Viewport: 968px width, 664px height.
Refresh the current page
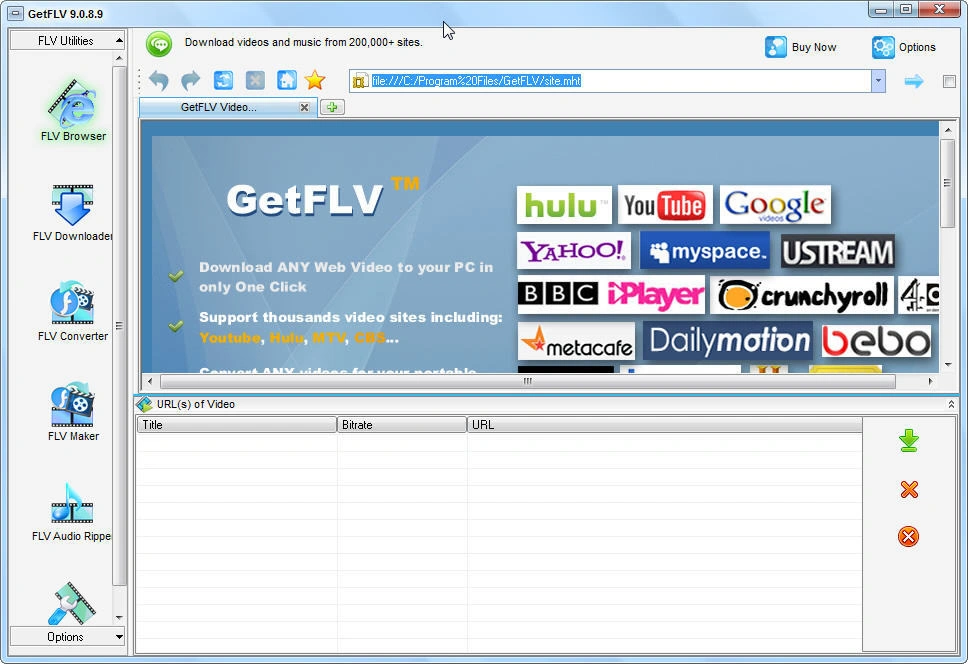pos(222,80)
